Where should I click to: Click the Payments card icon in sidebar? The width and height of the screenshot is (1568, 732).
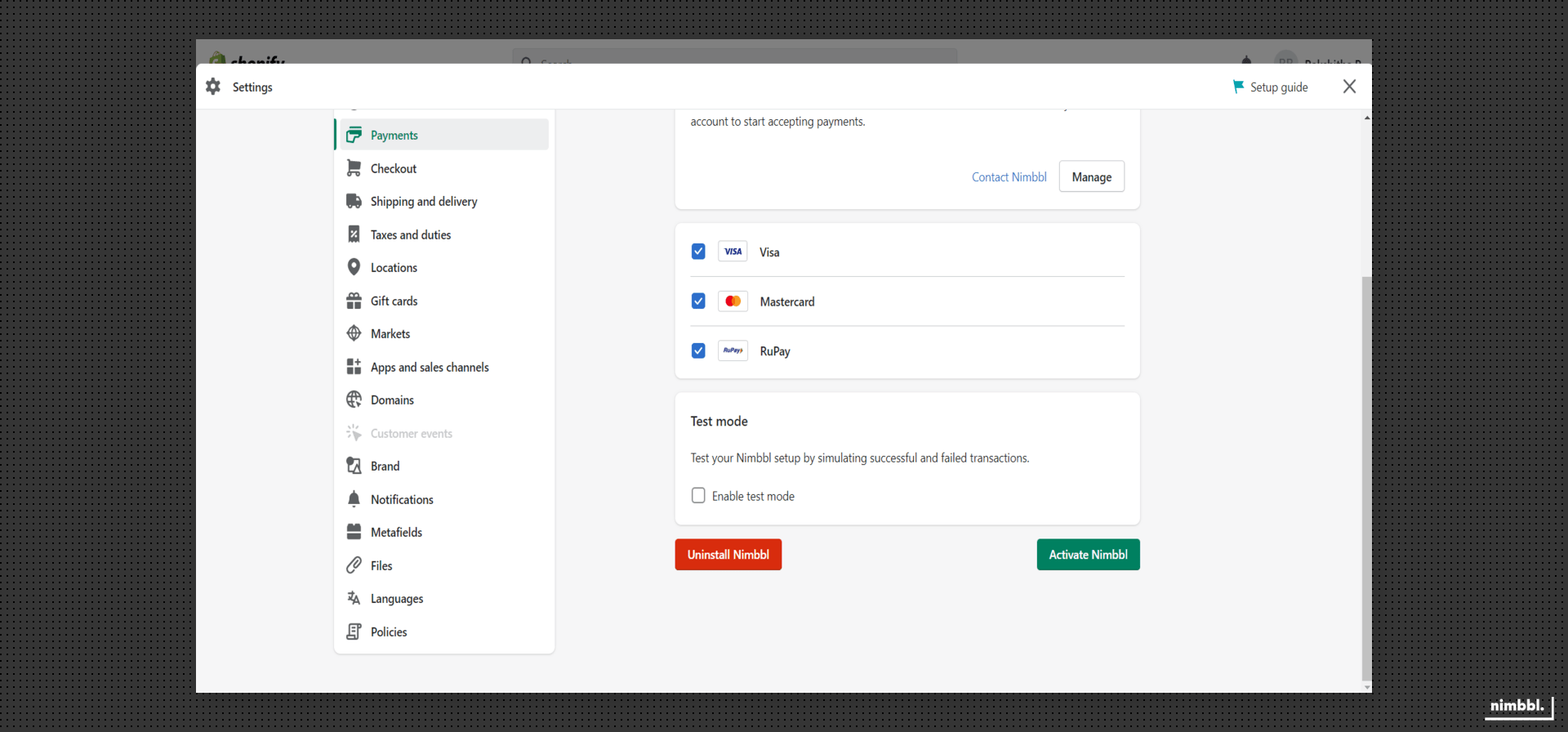point(354,135)
